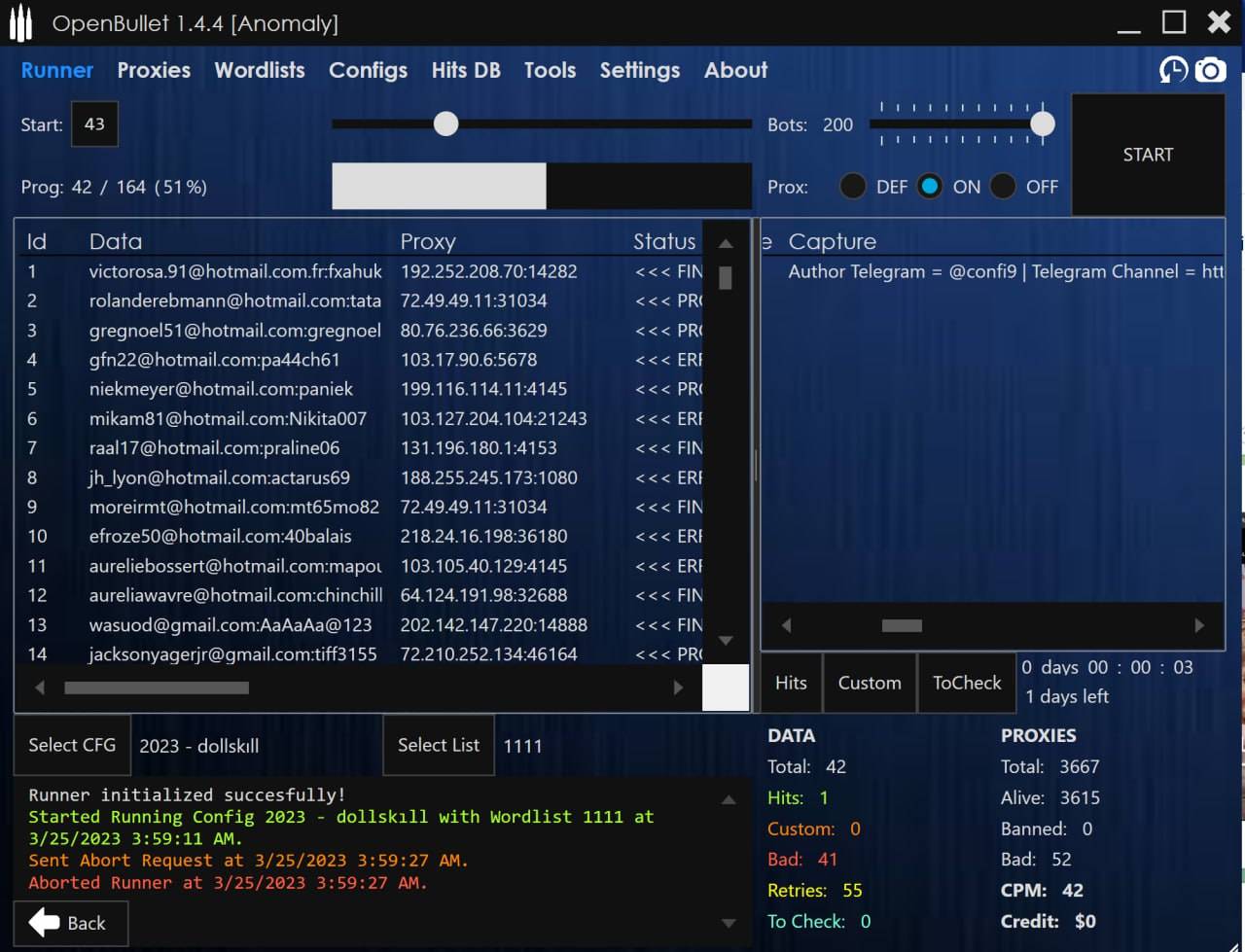Viewport: 1245px width, 952px height.
Task: Click the Capture column header
Action: (x=833, y=241)
